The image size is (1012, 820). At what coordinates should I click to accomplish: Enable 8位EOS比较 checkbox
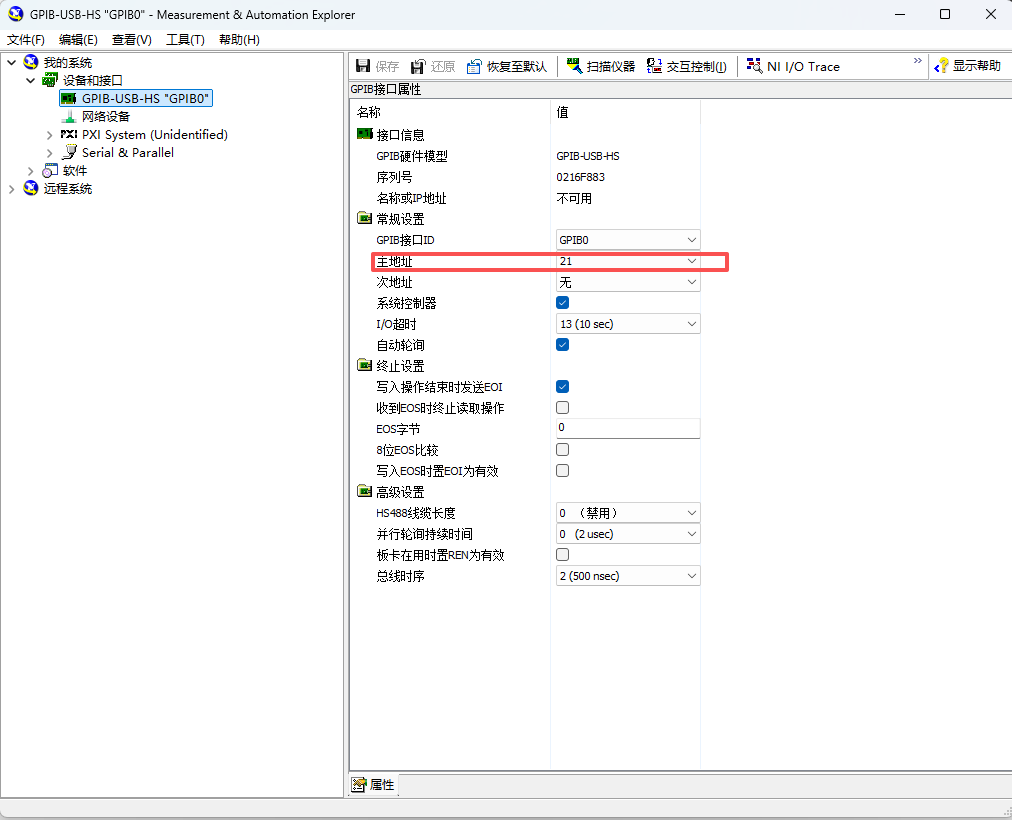point(562,450)
